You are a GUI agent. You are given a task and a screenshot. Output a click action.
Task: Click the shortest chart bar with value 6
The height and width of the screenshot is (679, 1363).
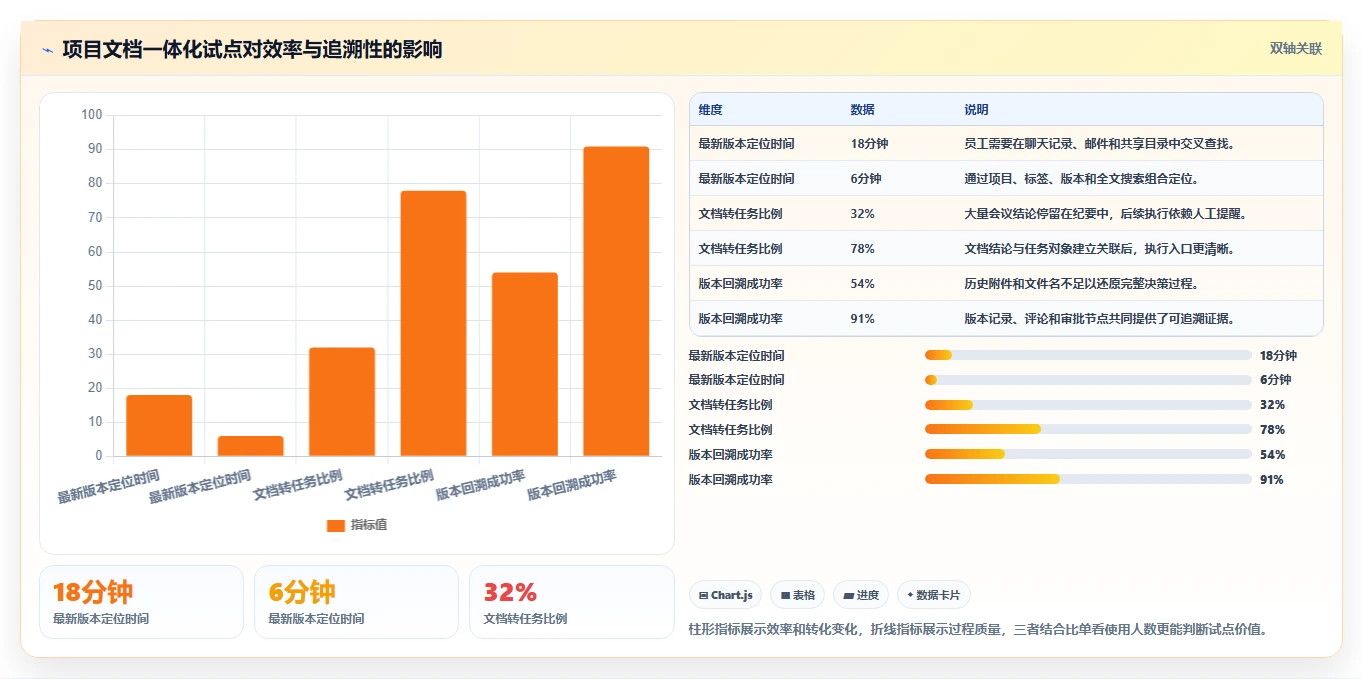(x=250, y=446)
